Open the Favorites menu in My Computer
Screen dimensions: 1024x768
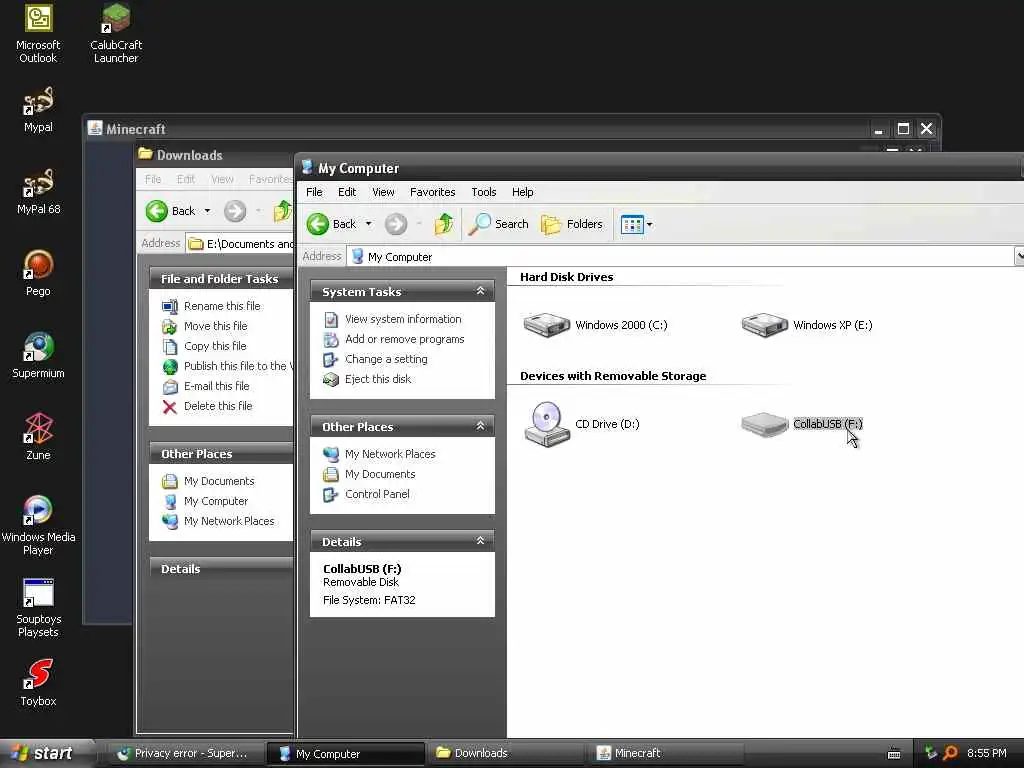tap(432, 192)
